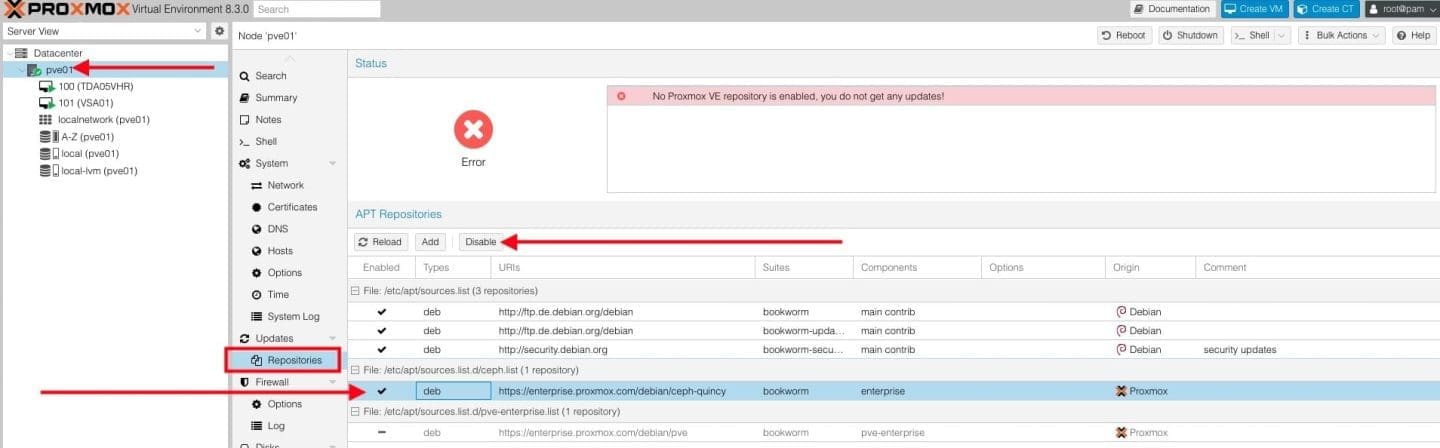Open Time settings
1440x448 pixels.
[278, 295]
